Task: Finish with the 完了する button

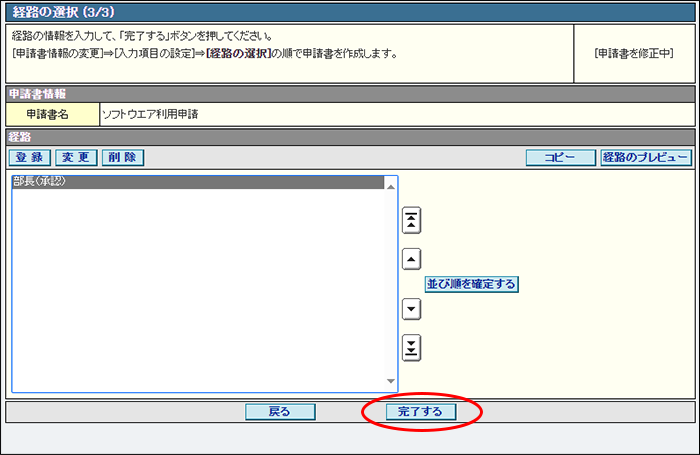Action: tap(421, 412)
